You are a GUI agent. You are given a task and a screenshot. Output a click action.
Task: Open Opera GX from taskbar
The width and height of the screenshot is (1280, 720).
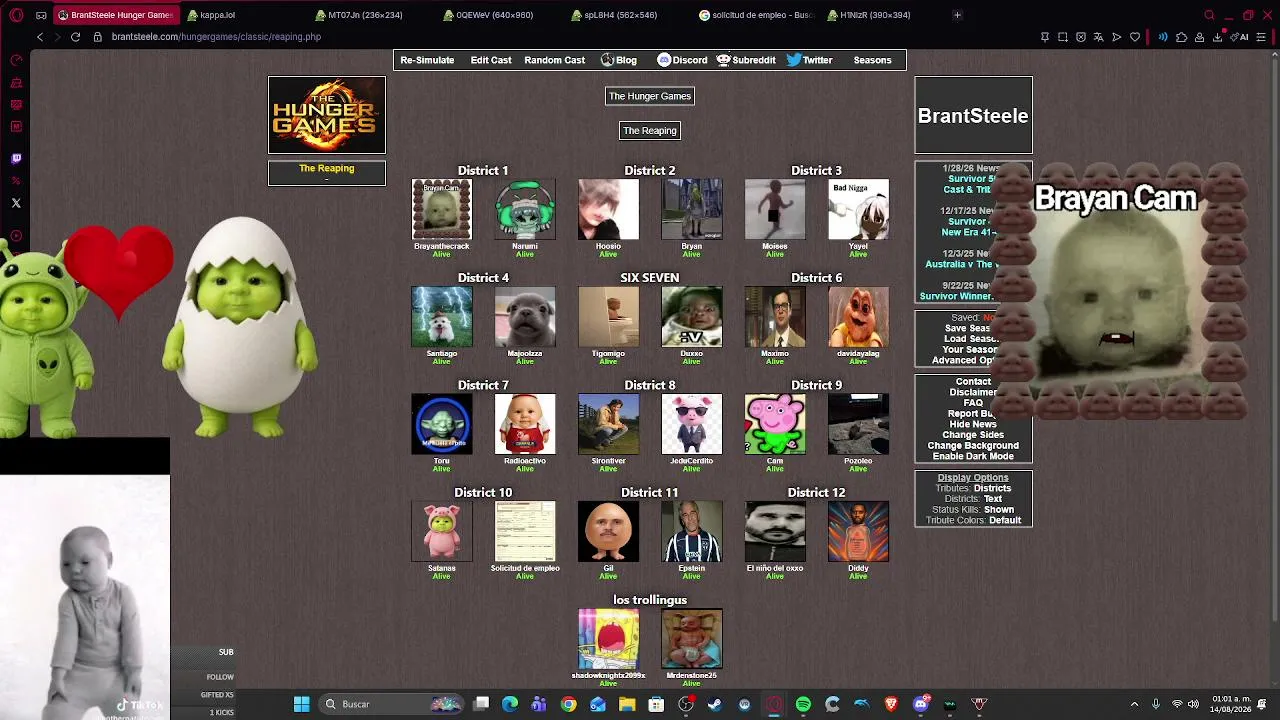[x=774, y=704]
